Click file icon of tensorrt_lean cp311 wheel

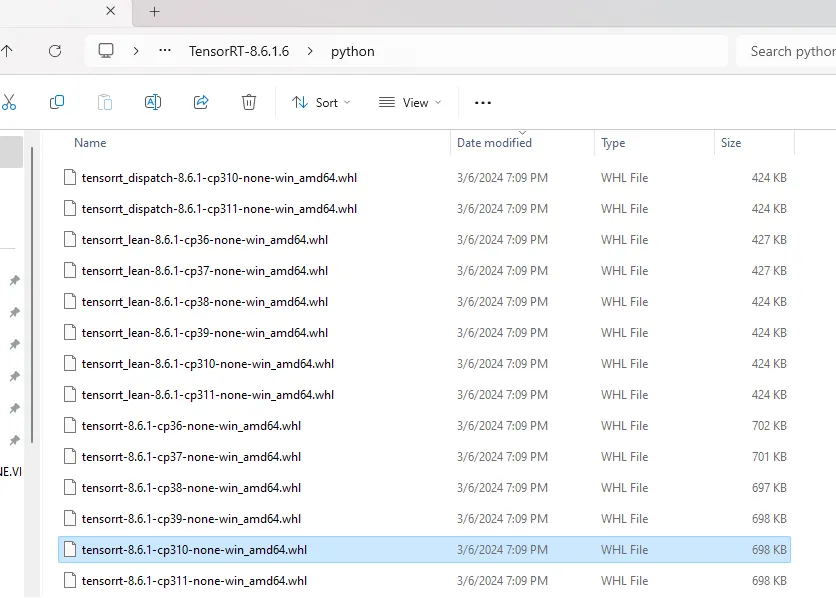click(70, 394)
